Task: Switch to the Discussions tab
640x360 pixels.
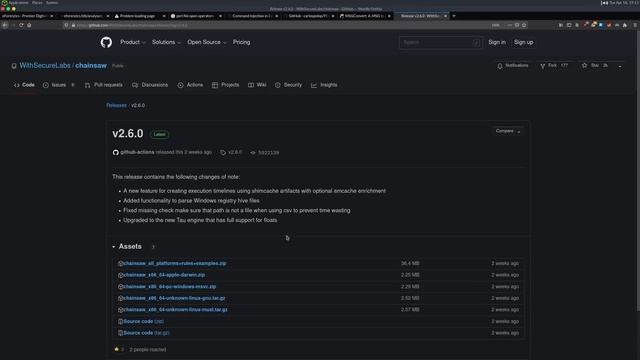Action: click(150, 85)
